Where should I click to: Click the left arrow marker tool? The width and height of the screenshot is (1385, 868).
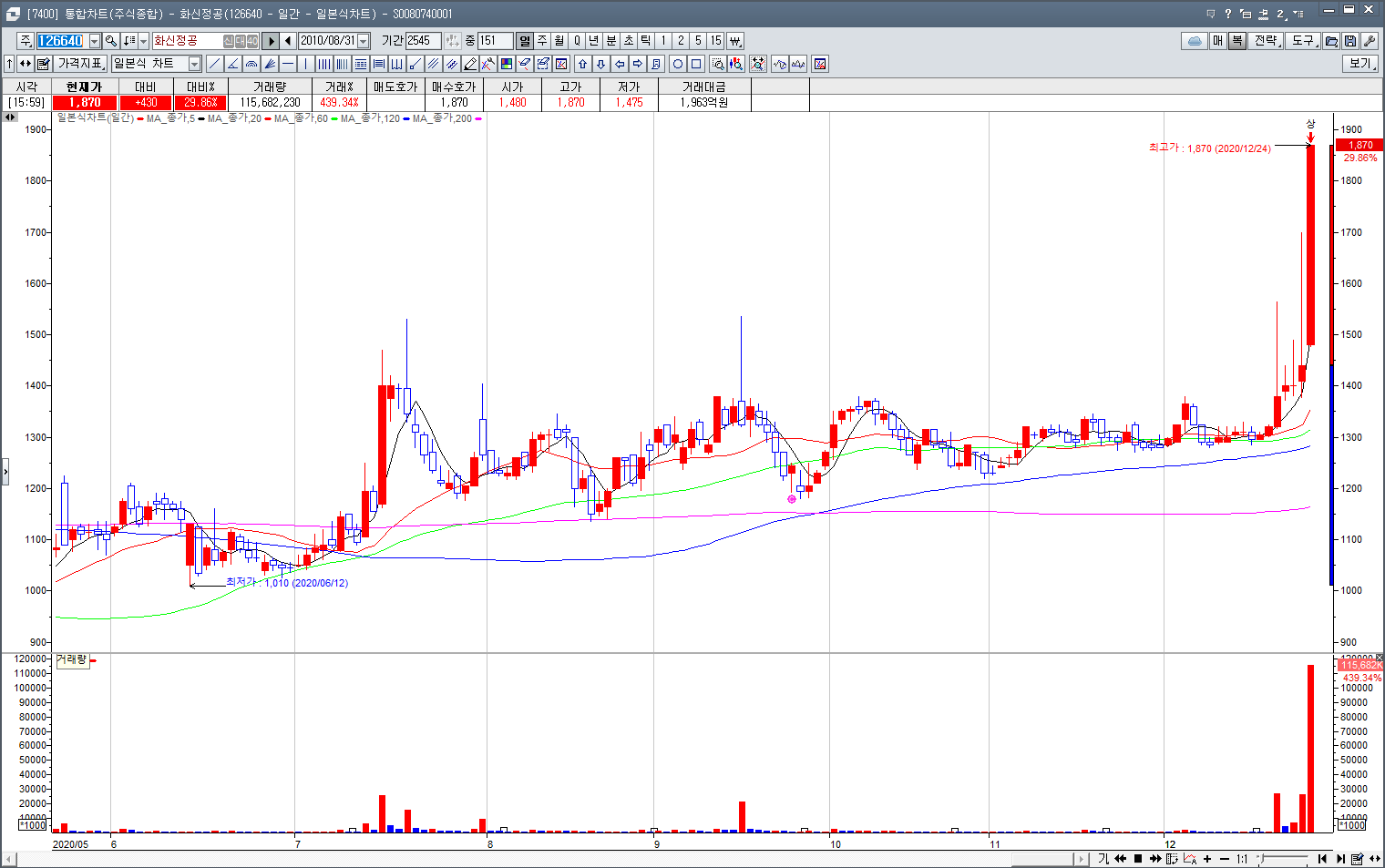tap(620, 64)
